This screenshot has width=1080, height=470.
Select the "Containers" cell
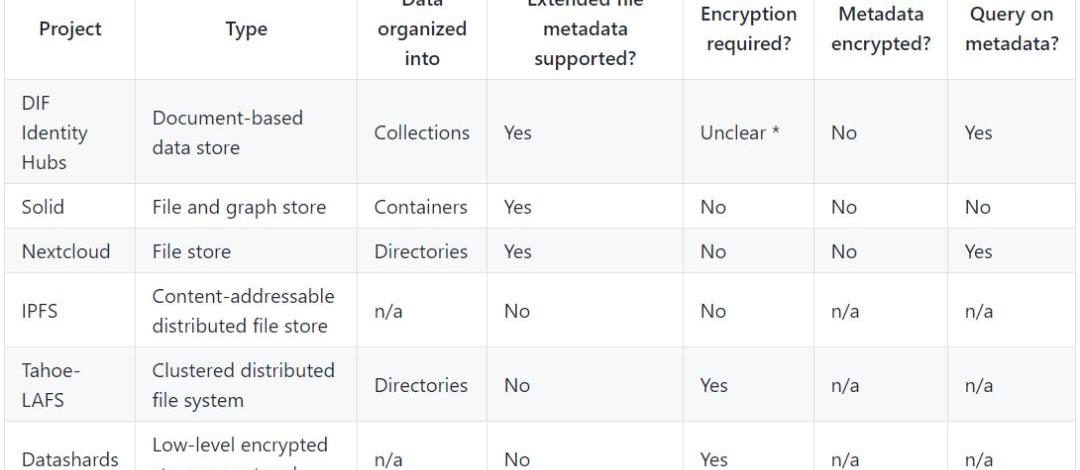(421, 207)
